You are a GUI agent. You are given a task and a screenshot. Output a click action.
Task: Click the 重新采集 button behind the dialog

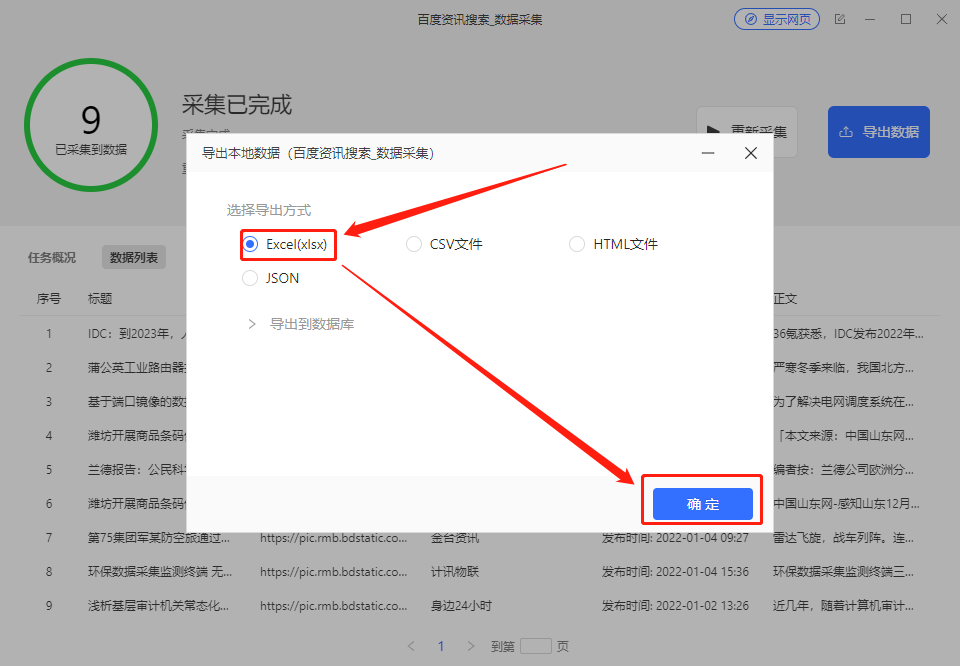747,132
